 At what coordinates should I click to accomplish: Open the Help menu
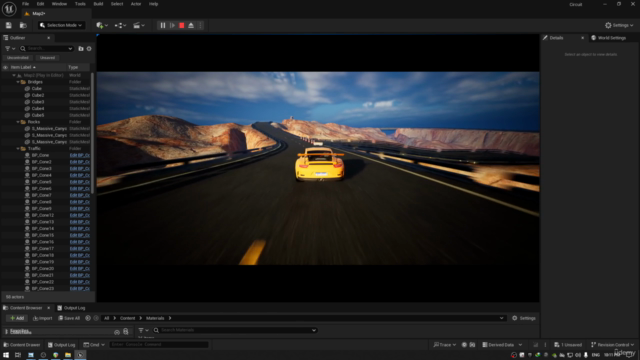coord(153,4)
